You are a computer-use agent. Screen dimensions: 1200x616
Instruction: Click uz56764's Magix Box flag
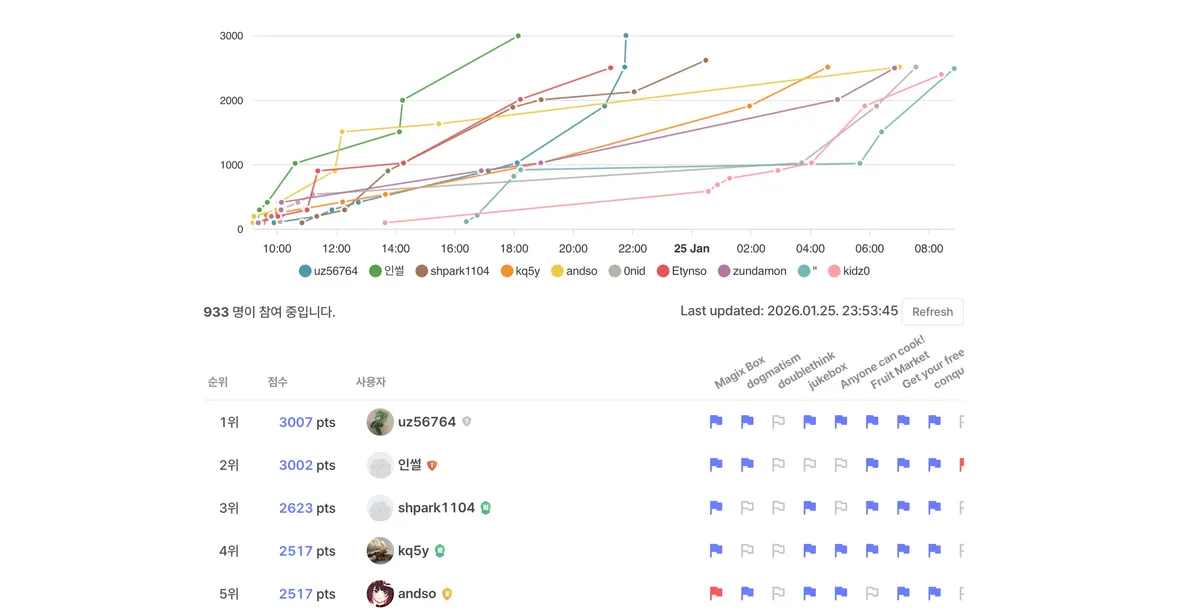(x=716, y=422)
